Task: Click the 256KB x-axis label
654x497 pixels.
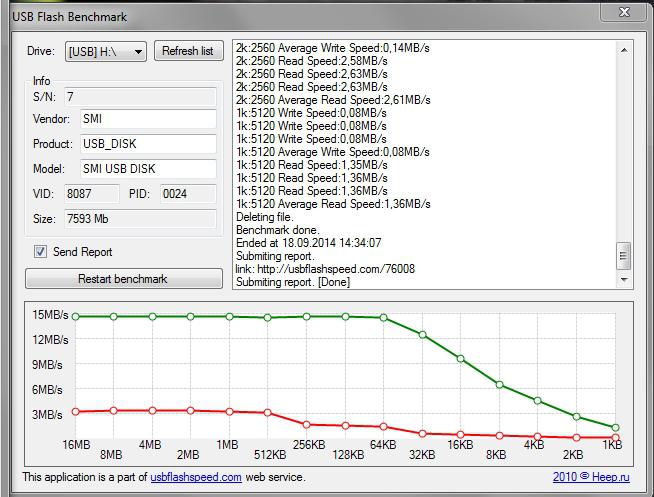Action: click(x=309, y=445)
